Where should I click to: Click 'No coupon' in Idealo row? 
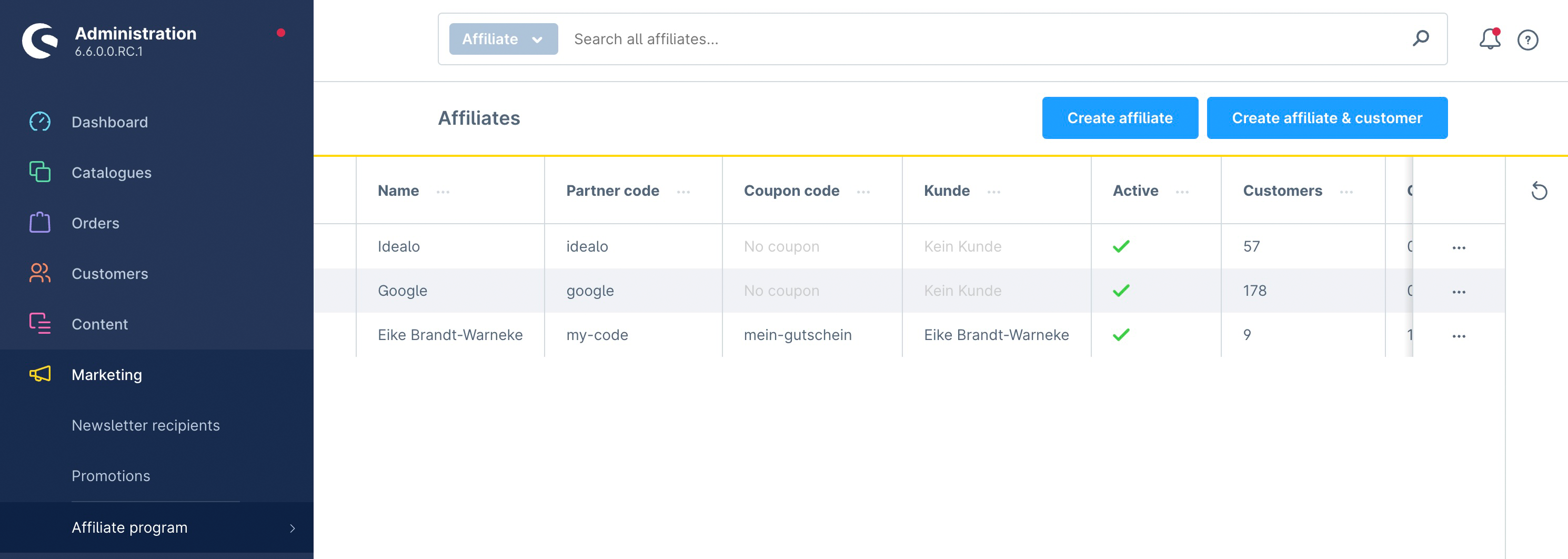pos(781,246)
